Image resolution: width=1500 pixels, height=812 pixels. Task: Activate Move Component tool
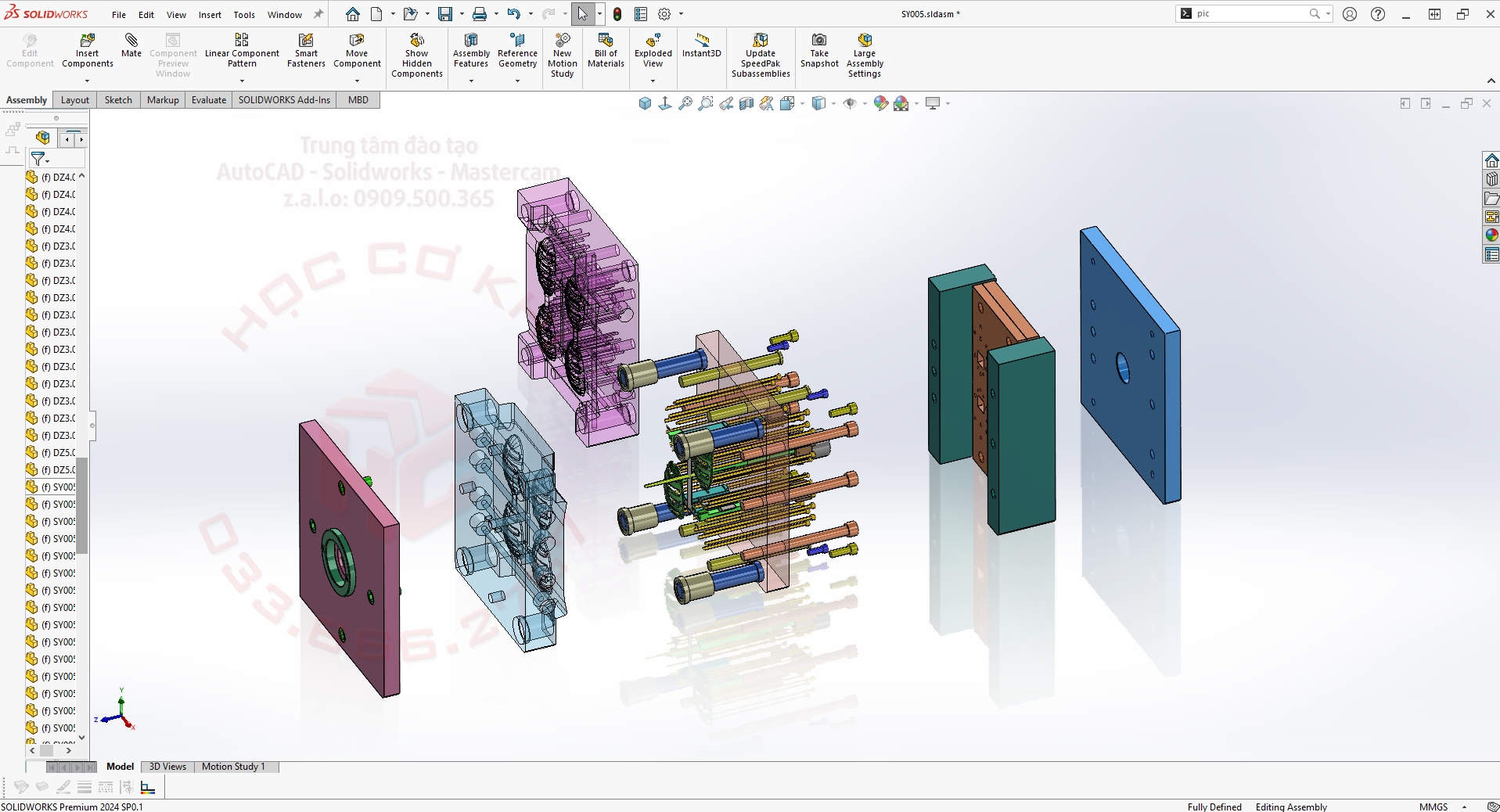click(x=357, y=51)
